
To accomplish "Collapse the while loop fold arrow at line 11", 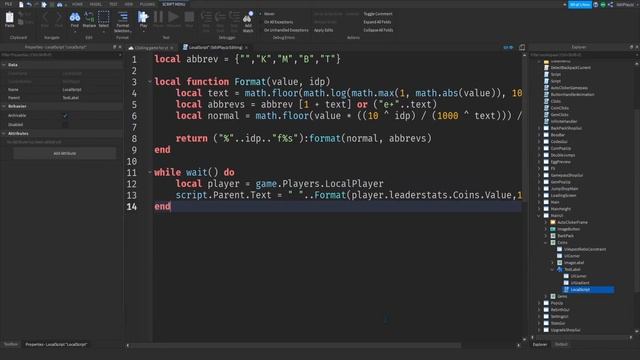I will [150, 172].
